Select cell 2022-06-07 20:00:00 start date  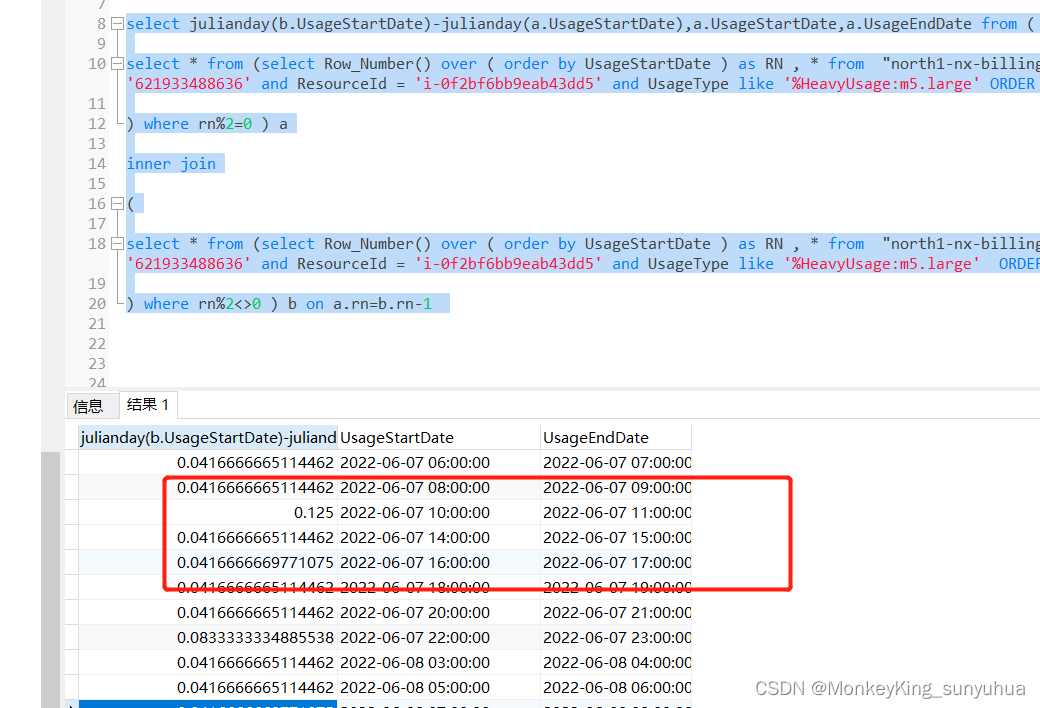point(438,612)
